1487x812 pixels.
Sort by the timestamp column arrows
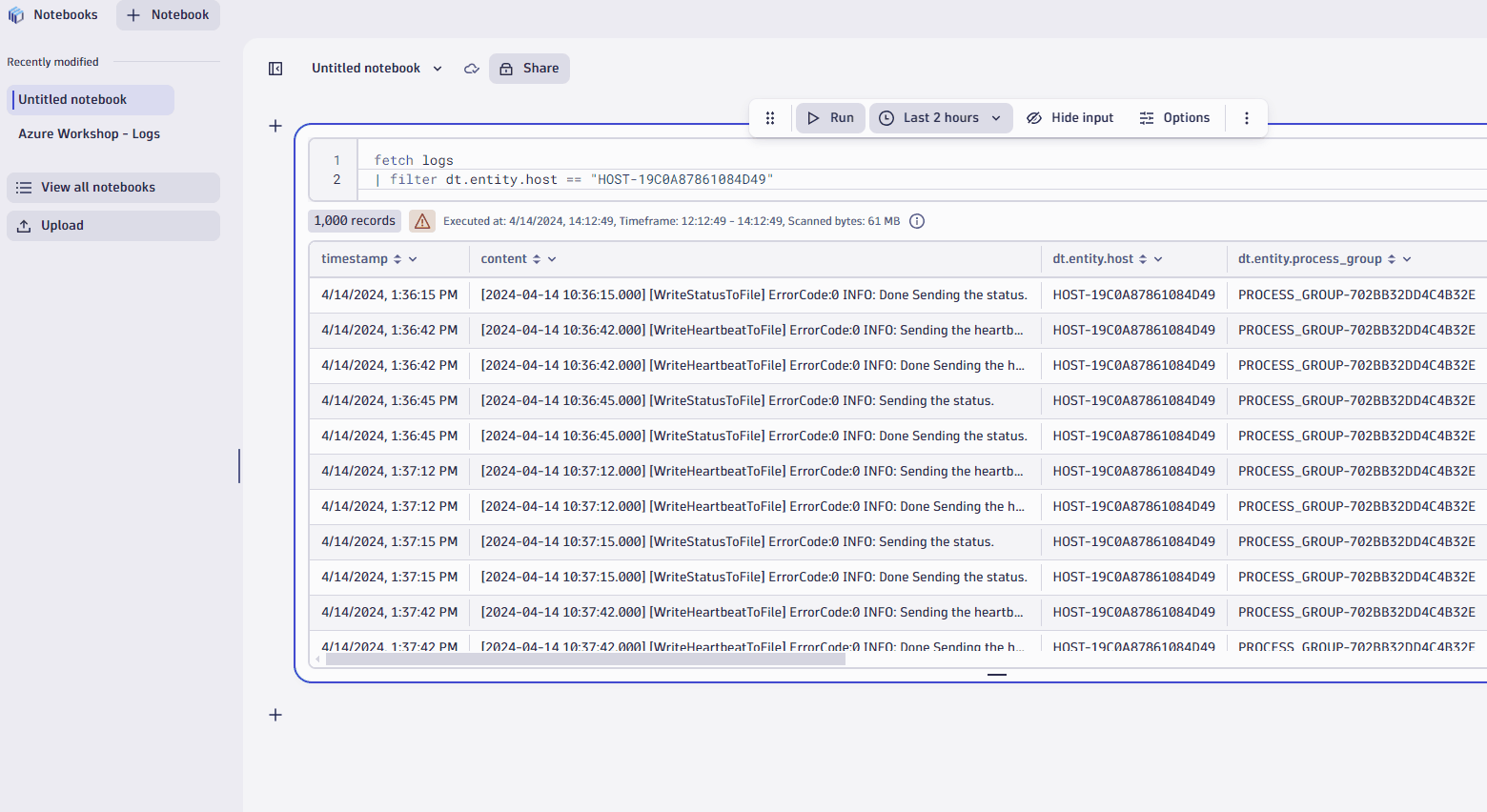(x=397, y=259)
